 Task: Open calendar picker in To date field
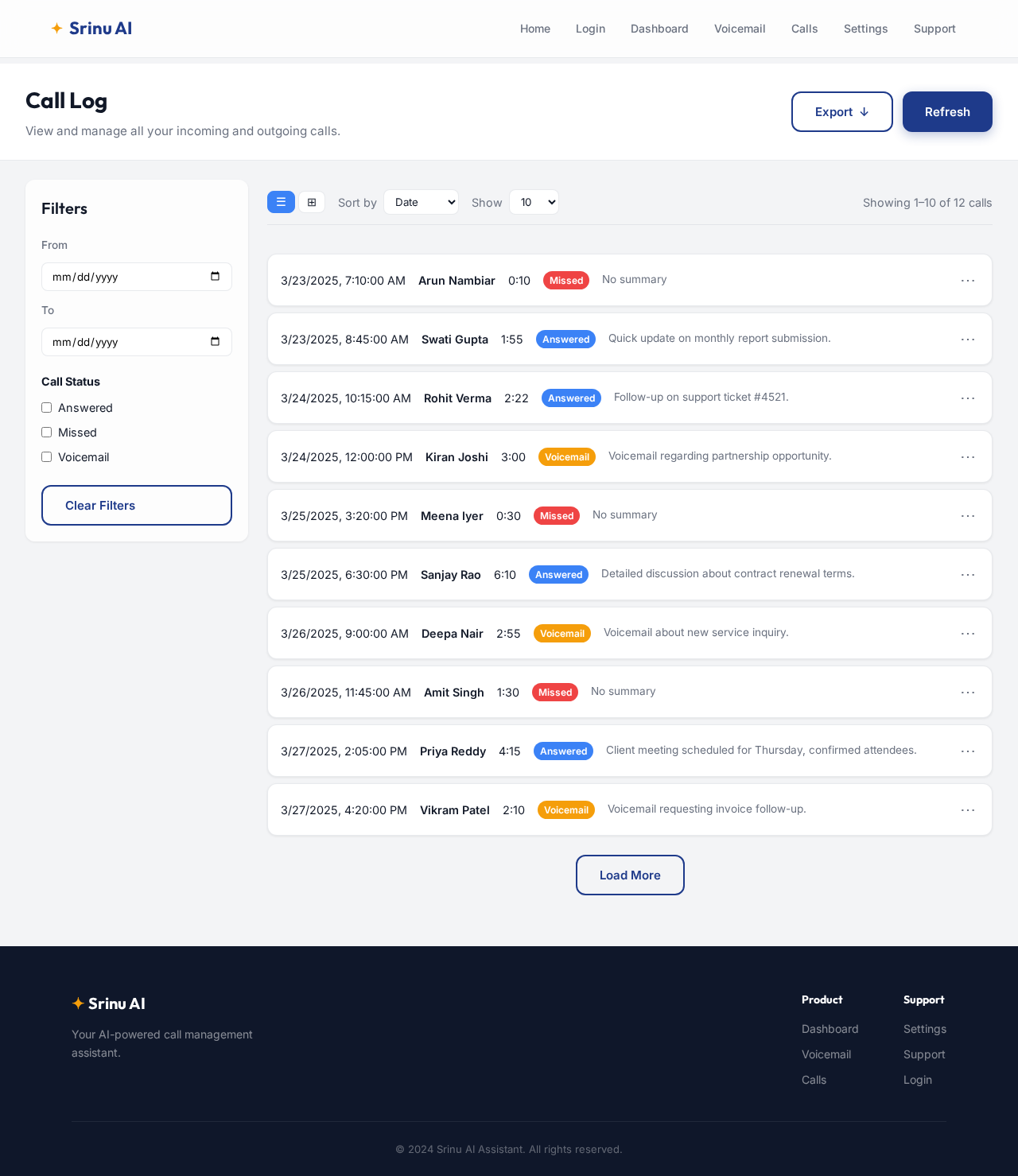(215, 342)
